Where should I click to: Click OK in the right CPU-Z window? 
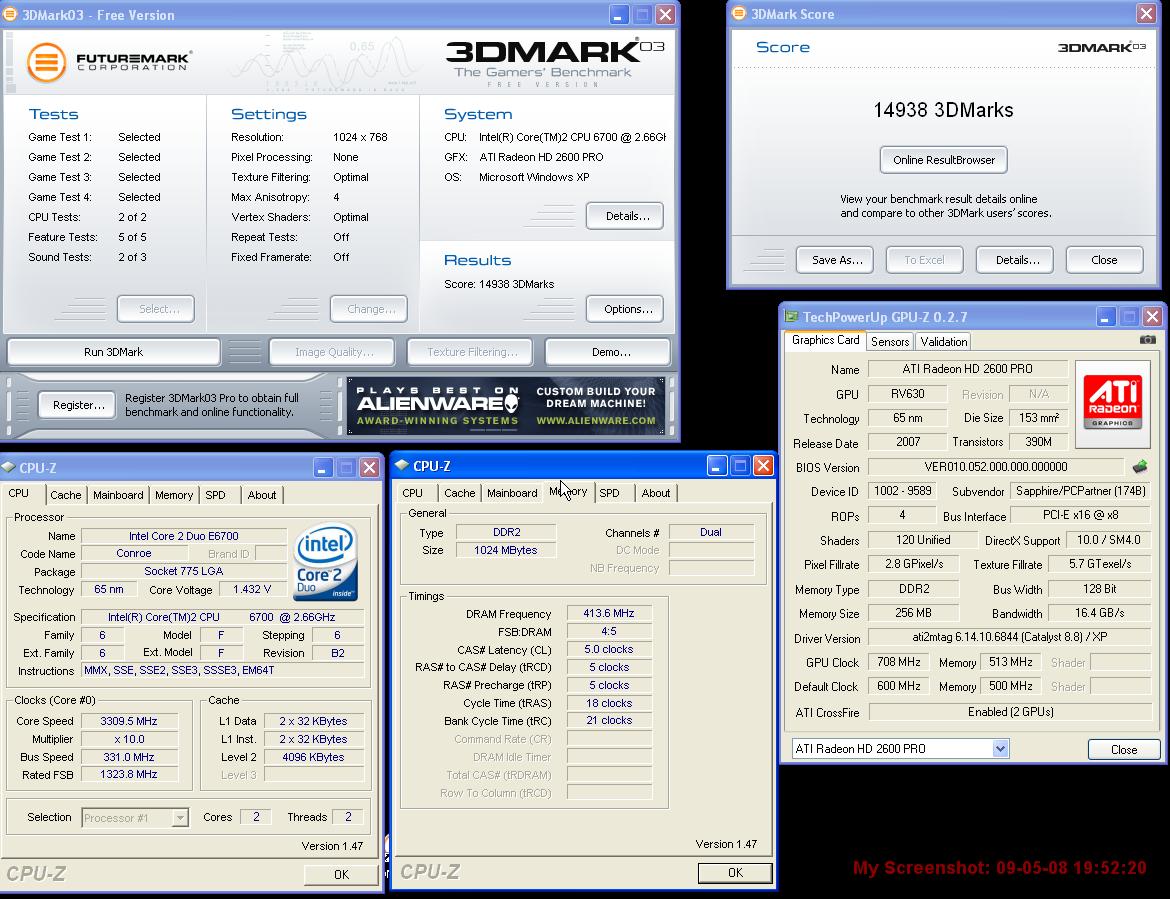(x=735, y=873)
